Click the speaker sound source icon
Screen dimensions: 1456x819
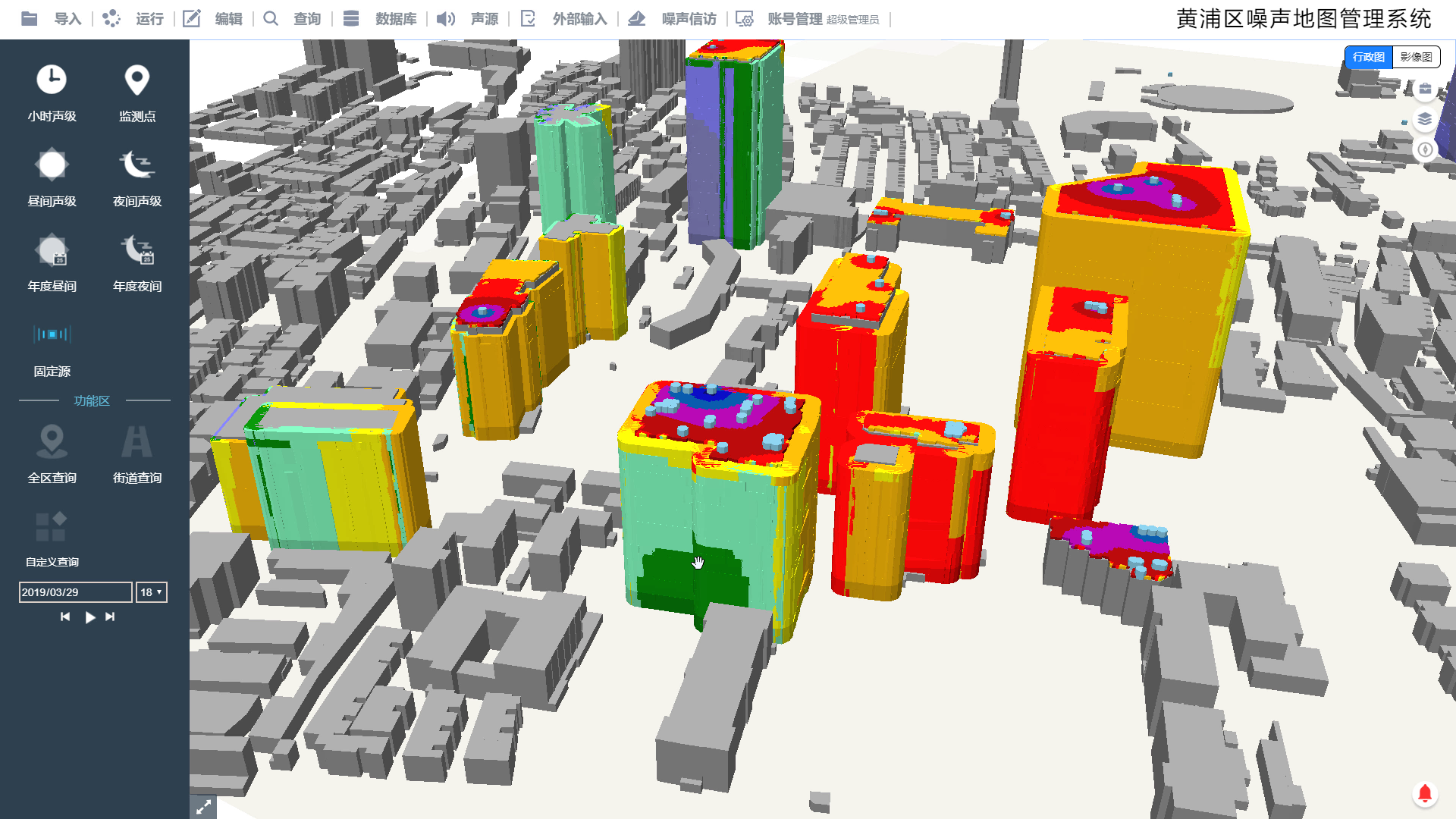[446, 19]
